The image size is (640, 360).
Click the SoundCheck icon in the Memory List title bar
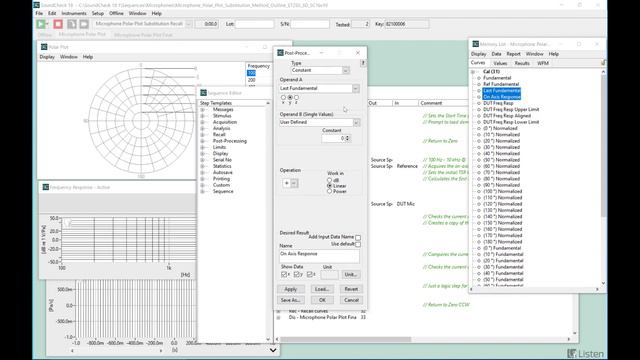[x=476, y=44]
